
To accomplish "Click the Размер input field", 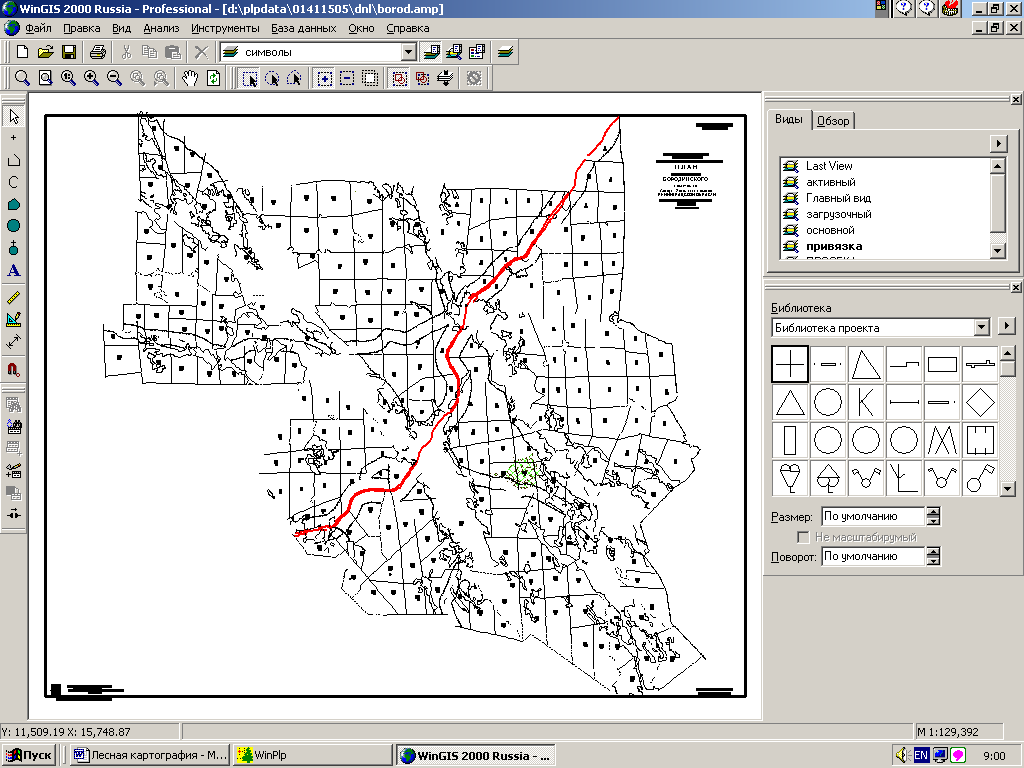I will (873, 516).
